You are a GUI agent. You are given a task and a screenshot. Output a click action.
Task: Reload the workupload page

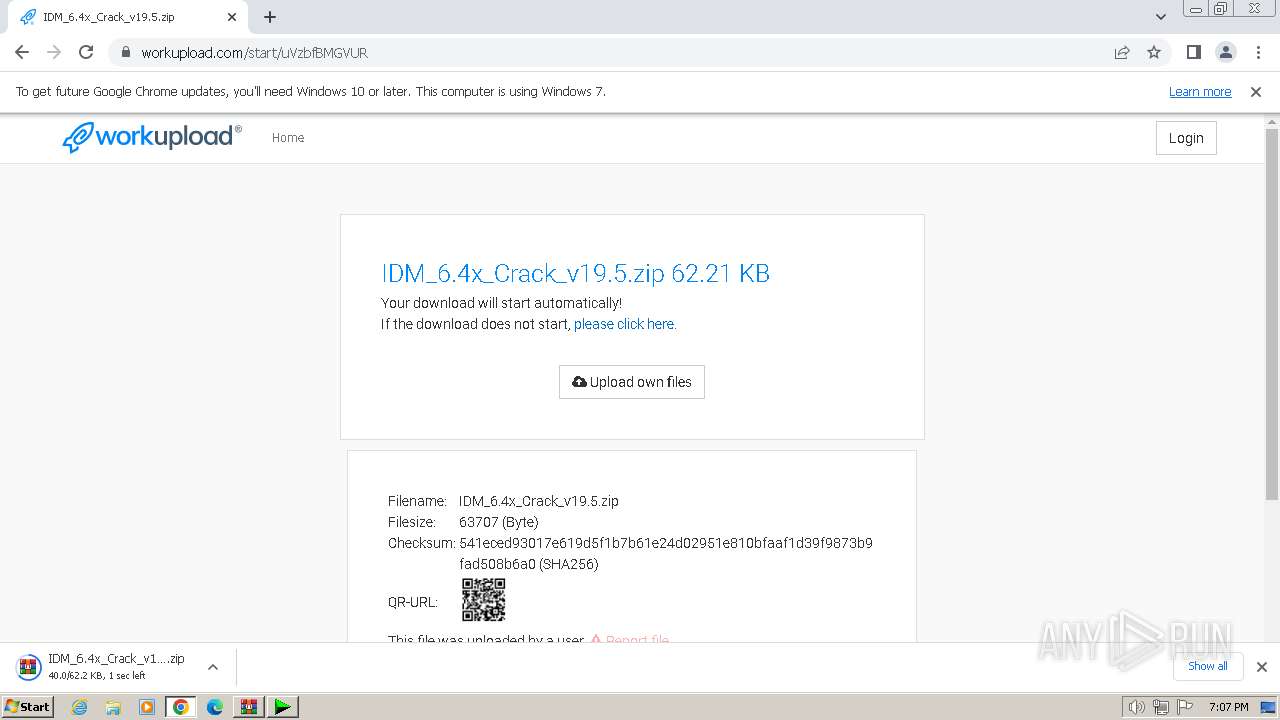click(86, 52)
